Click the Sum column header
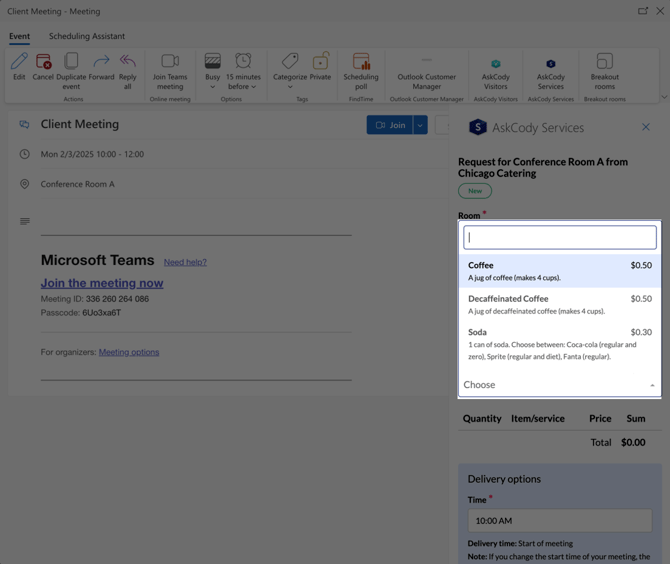This screenshot has width=670, height=564. (636, 419)
